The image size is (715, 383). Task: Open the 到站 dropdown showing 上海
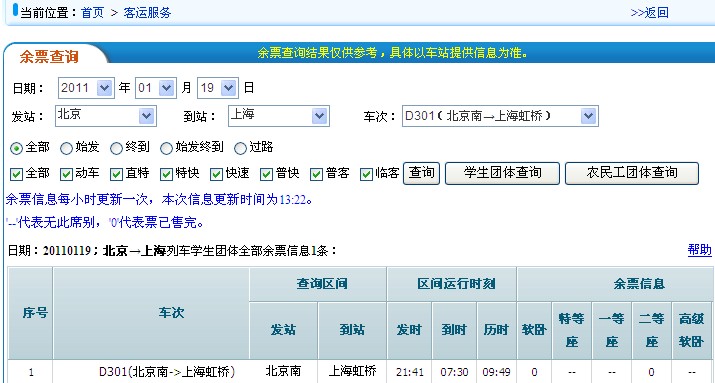[279, 116]
